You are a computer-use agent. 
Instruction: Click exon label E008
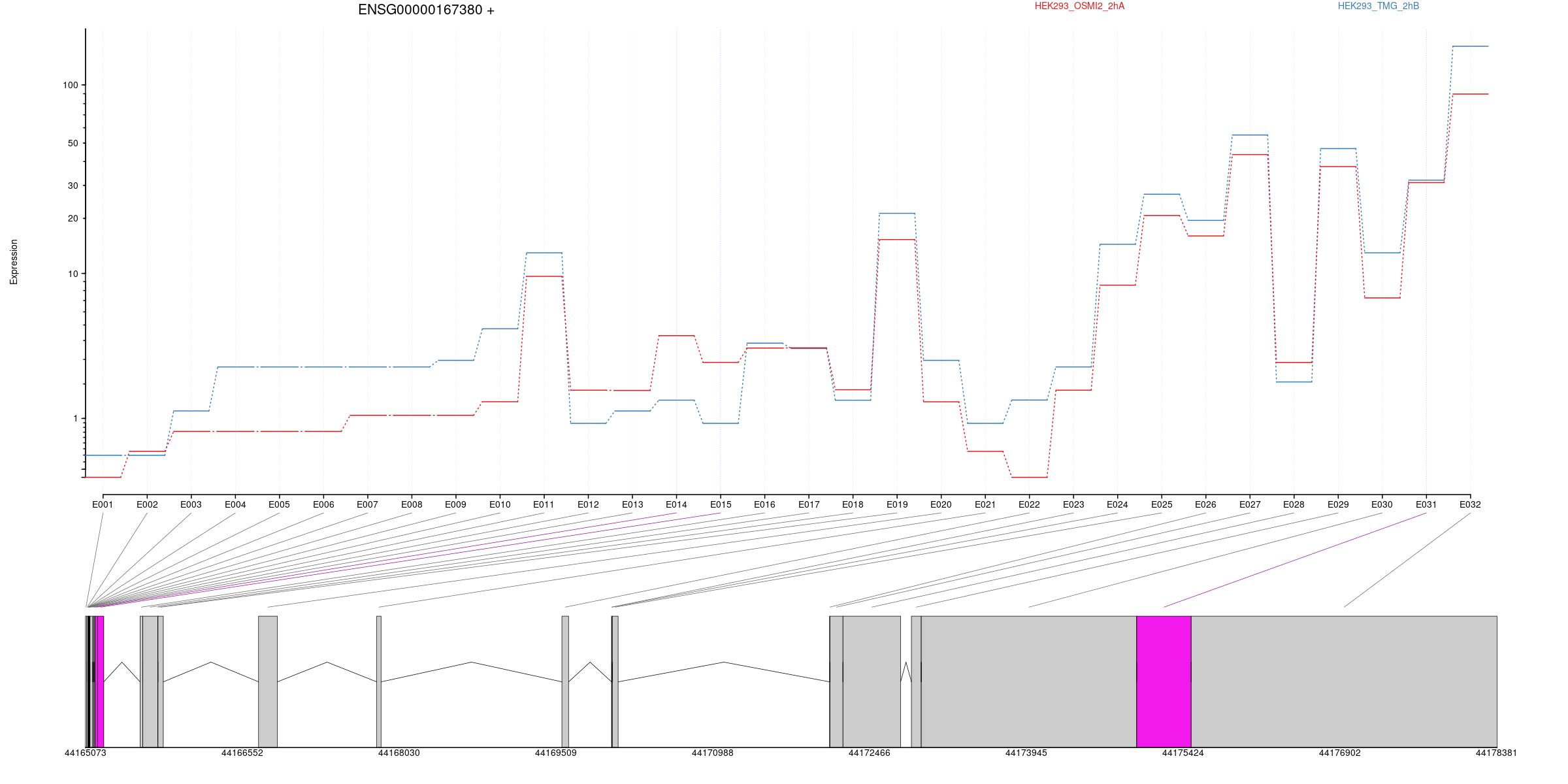click(412, 504)
